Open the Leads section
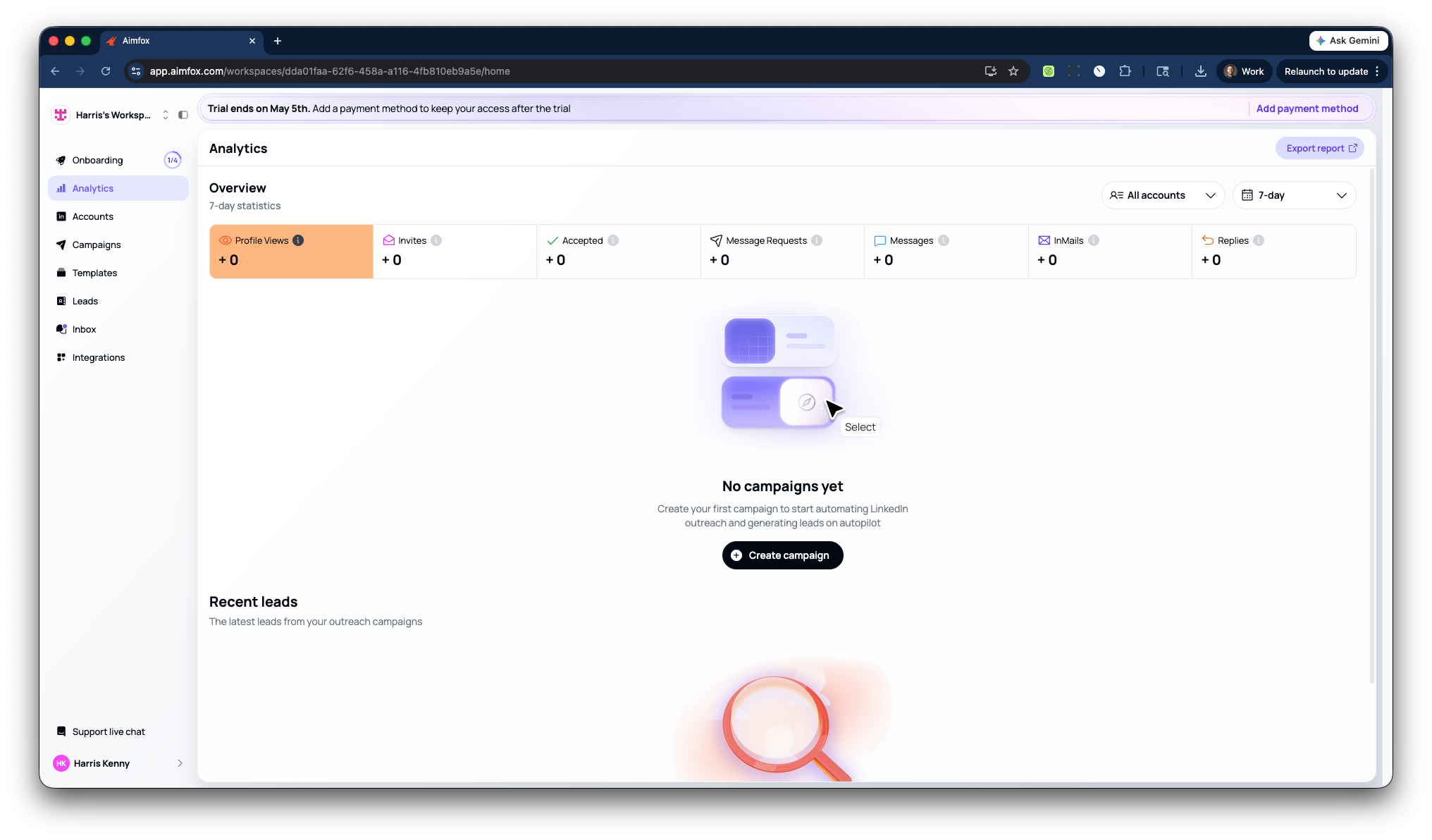The height and width of the screenshot is (840, 1432). point(85,301)
